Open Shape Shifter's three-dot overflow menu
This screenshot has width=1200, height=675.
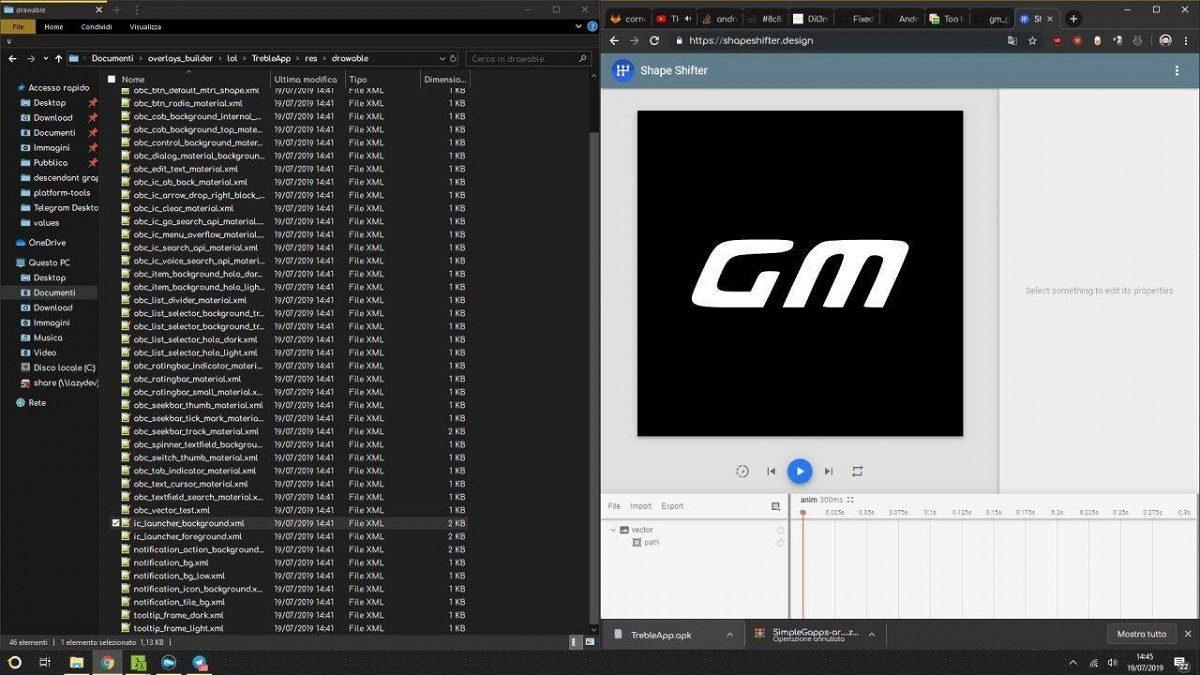pos(1176,71)
